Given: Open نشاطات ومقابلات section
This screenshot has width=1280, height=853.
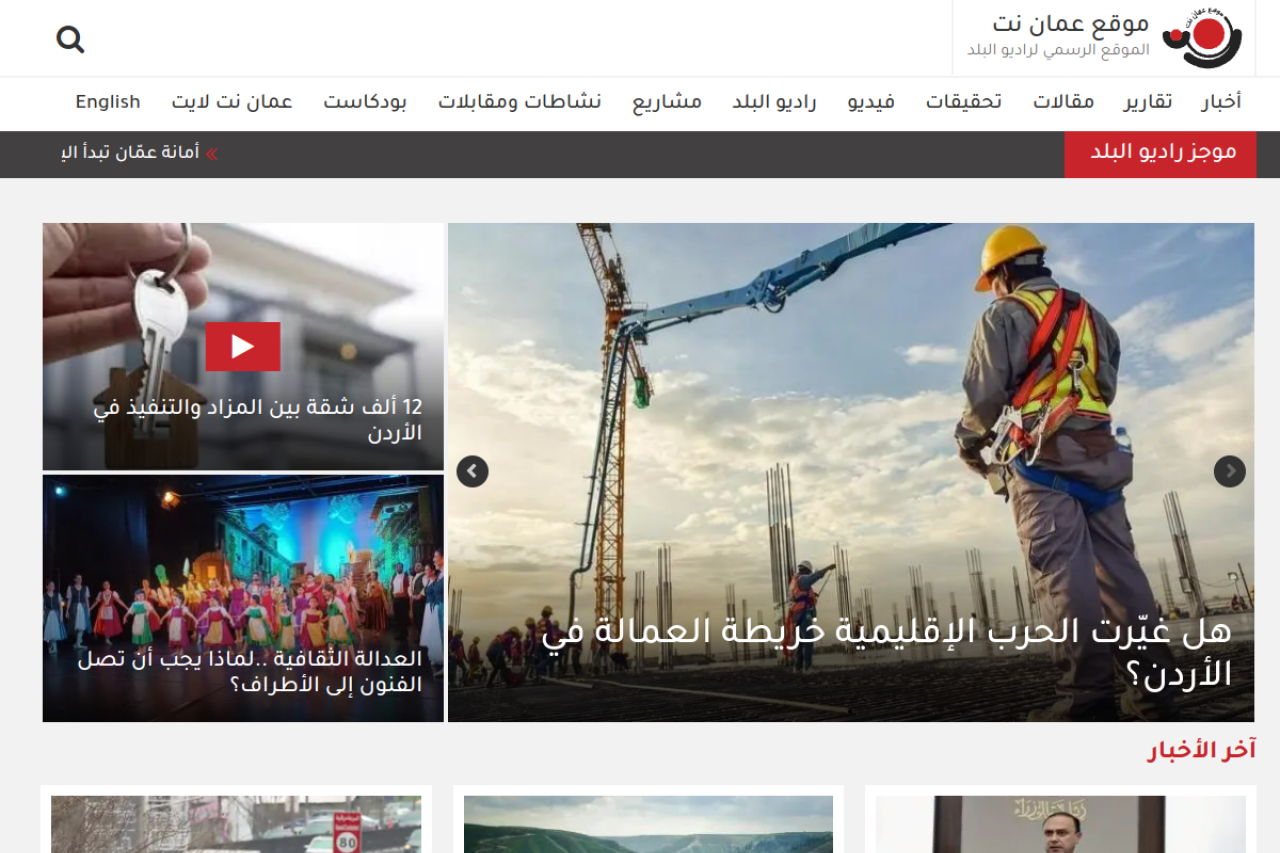Looking at the screenshot, I should tap(519, 102).
